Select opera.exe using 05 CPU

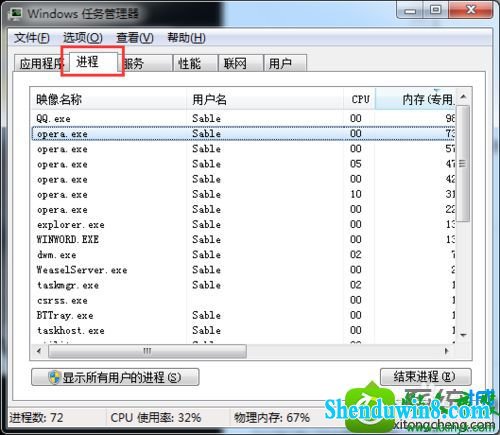click(243, 164)
